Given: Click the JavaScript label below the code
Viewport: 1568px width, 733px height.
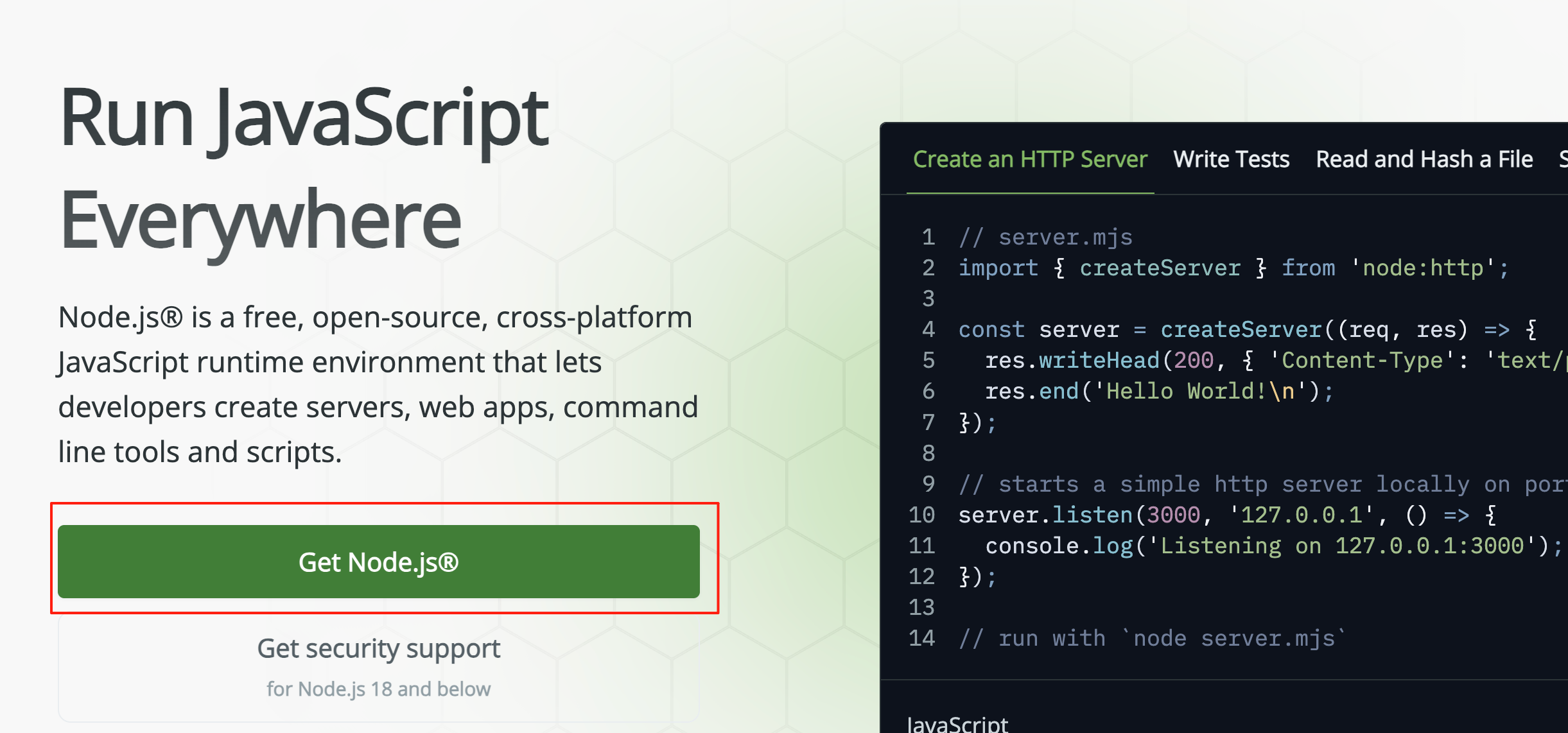Looking at the screenshot, I should tap(957, 724).
